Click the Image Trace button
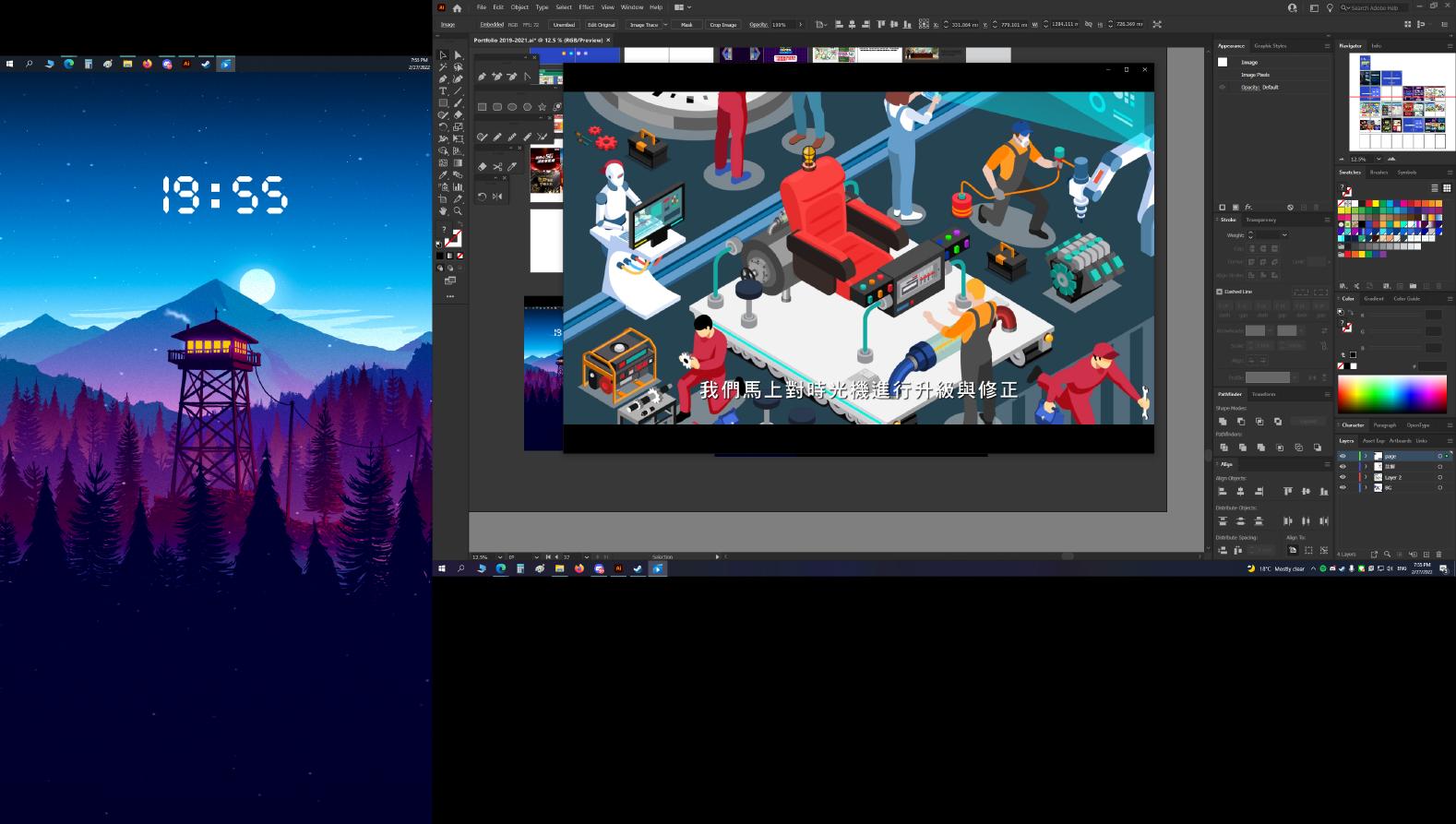This screenshot has height=824, width=1456. pos(644,25)
